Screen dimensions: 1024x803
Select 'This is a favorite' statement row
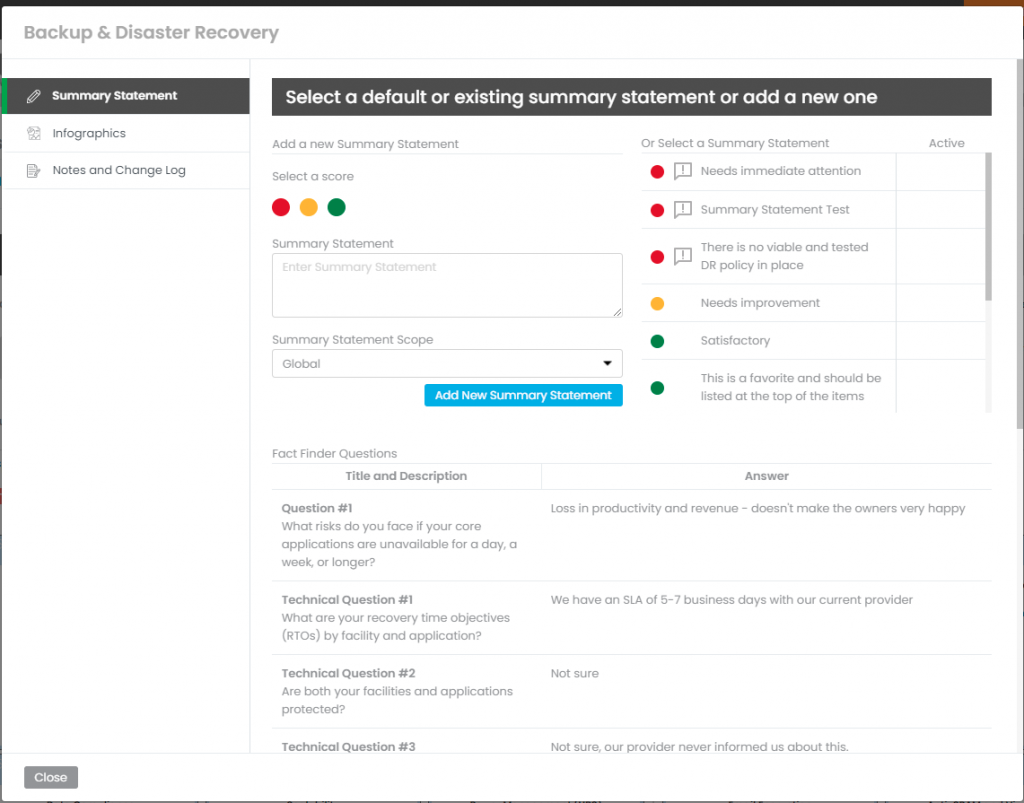[791, 387]
